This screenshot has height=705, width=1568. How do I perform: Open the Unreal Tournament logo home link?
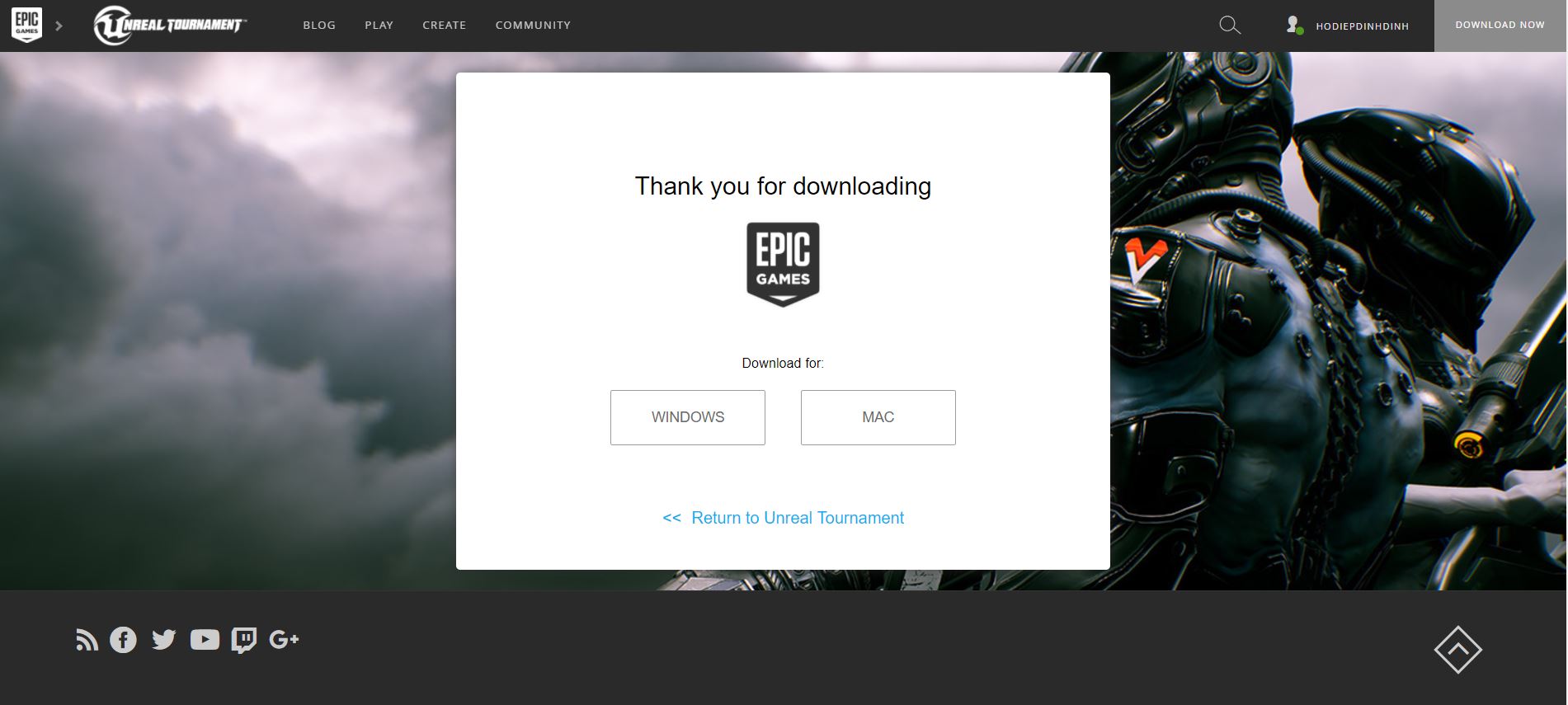click(x=170, y=25)
